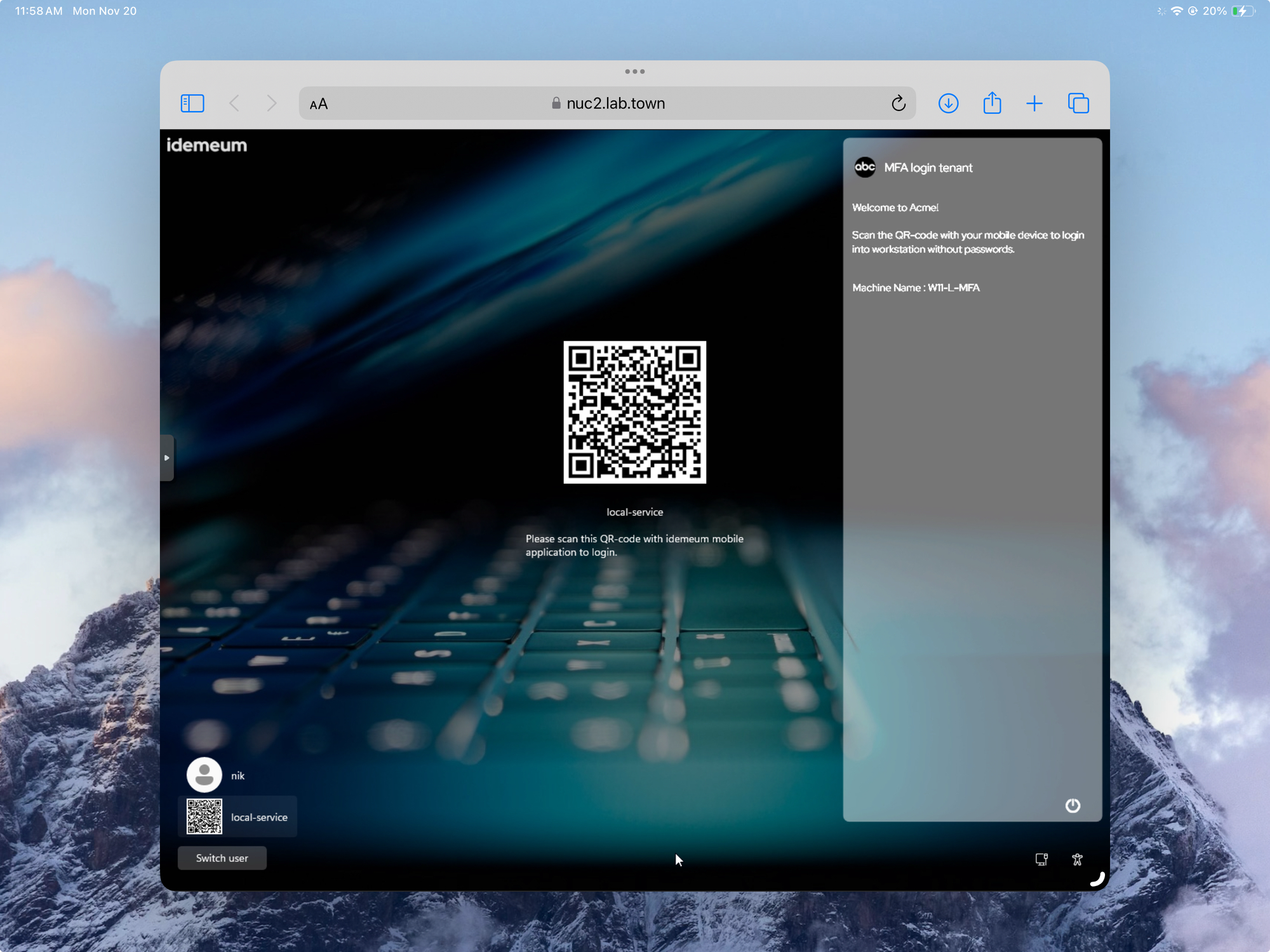1270x952 pixels.
Task: Open the three-dot multitasking menu above toolbar
Action: point(635,71)
